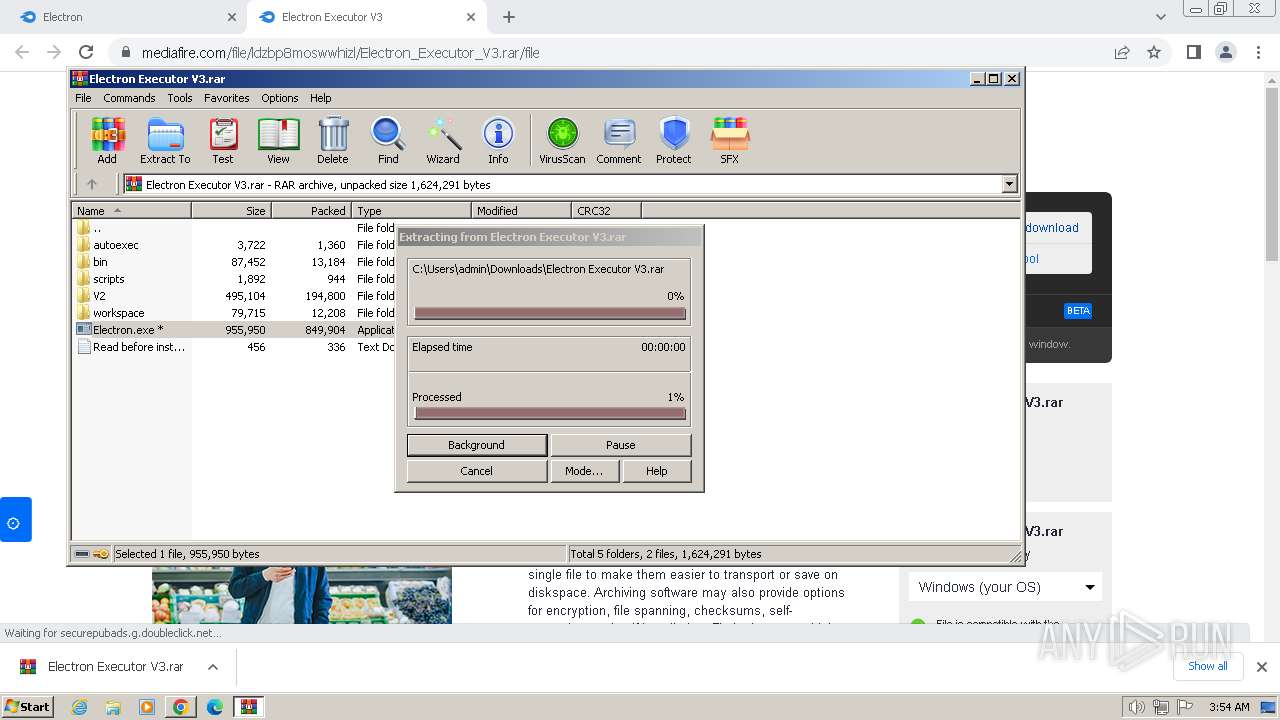Expand the archive path dropdown
The image size is (1280, 720).
click(1009, 184)
